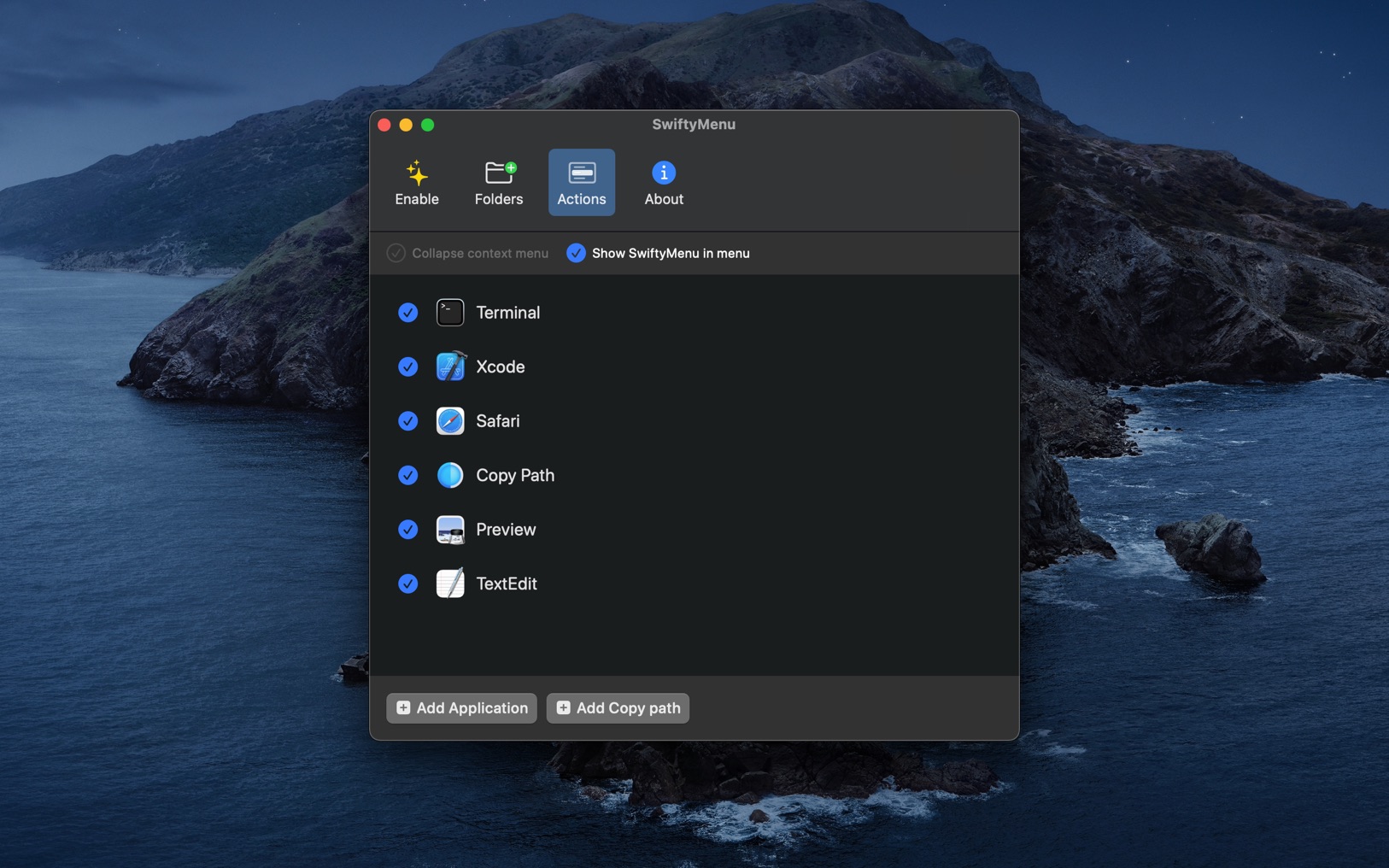Toggle the TextEdit action checkbox
The image size is (1389, 868).
[x=407, y=584]
